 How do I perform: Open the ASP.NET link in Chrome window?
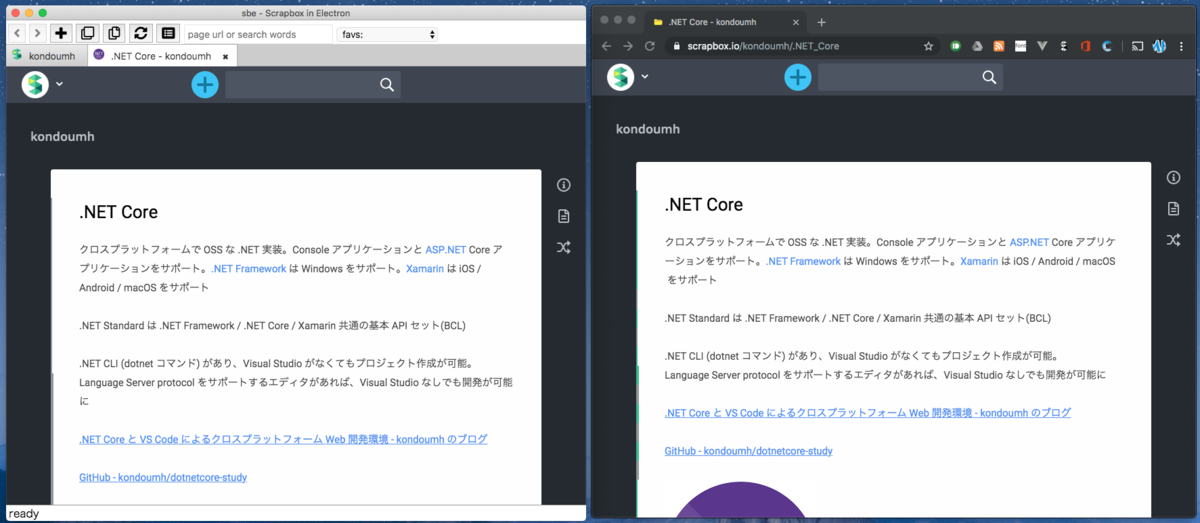[1029, 242]
